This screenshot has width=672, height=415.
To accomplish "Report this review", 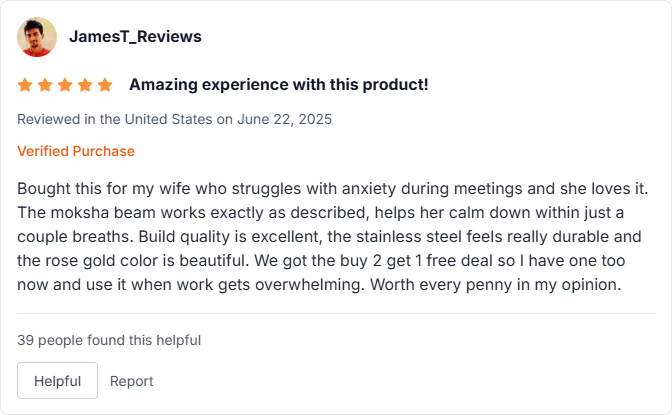I will tap(132, 381).
